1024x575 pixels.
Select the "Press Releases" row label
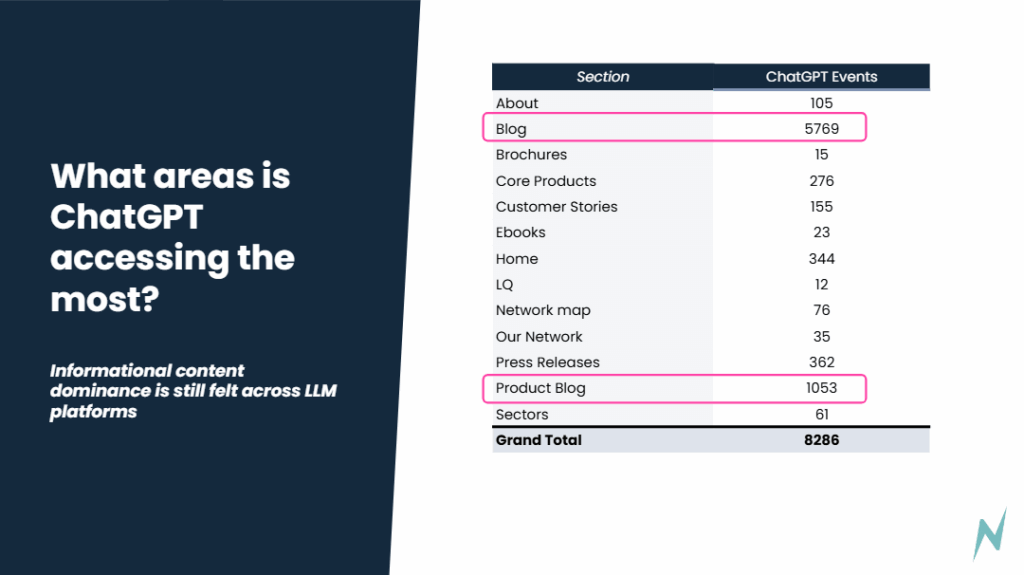[x=548, y=362]
